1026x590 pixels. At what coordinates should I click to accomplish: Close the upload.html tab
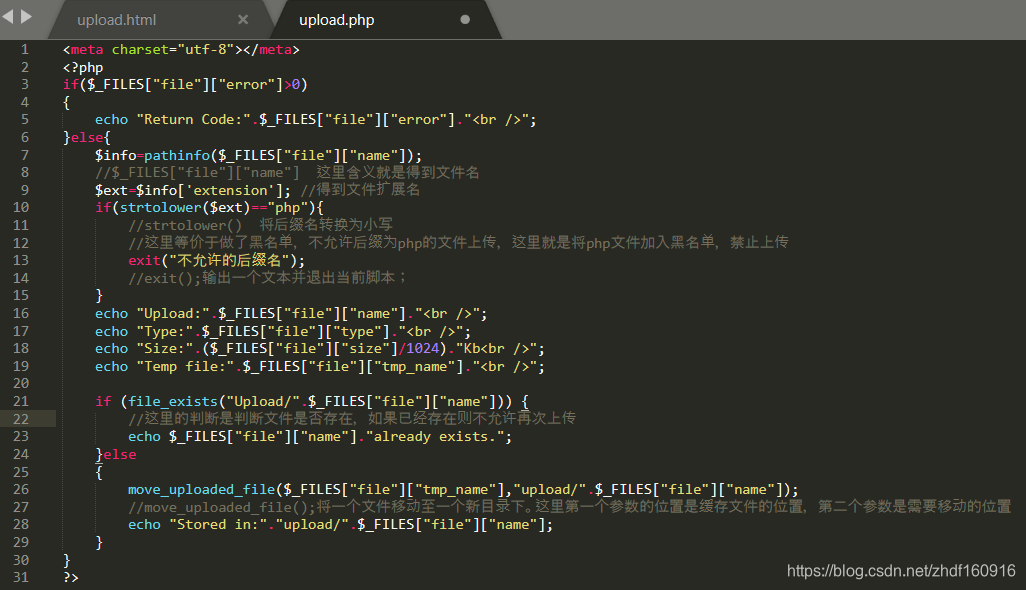(x=243, y=20)
